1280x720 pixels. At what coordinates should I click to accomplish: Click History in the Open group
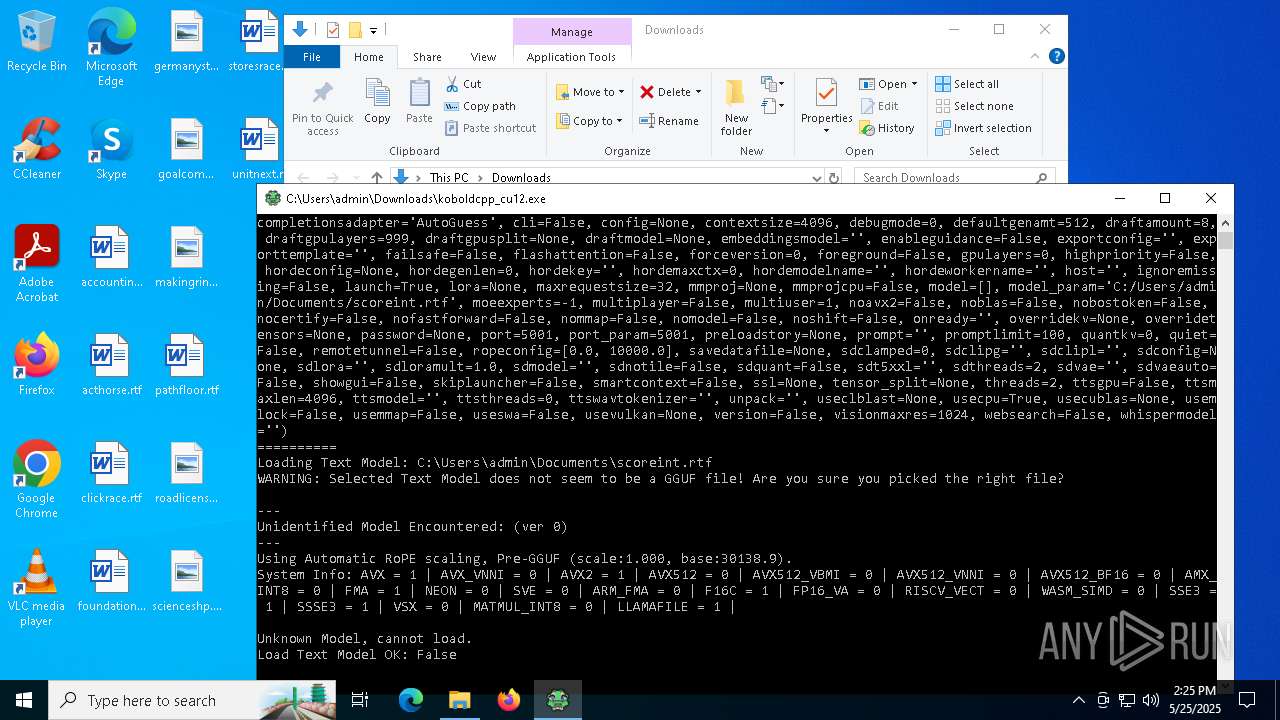[x=887, y=128]
